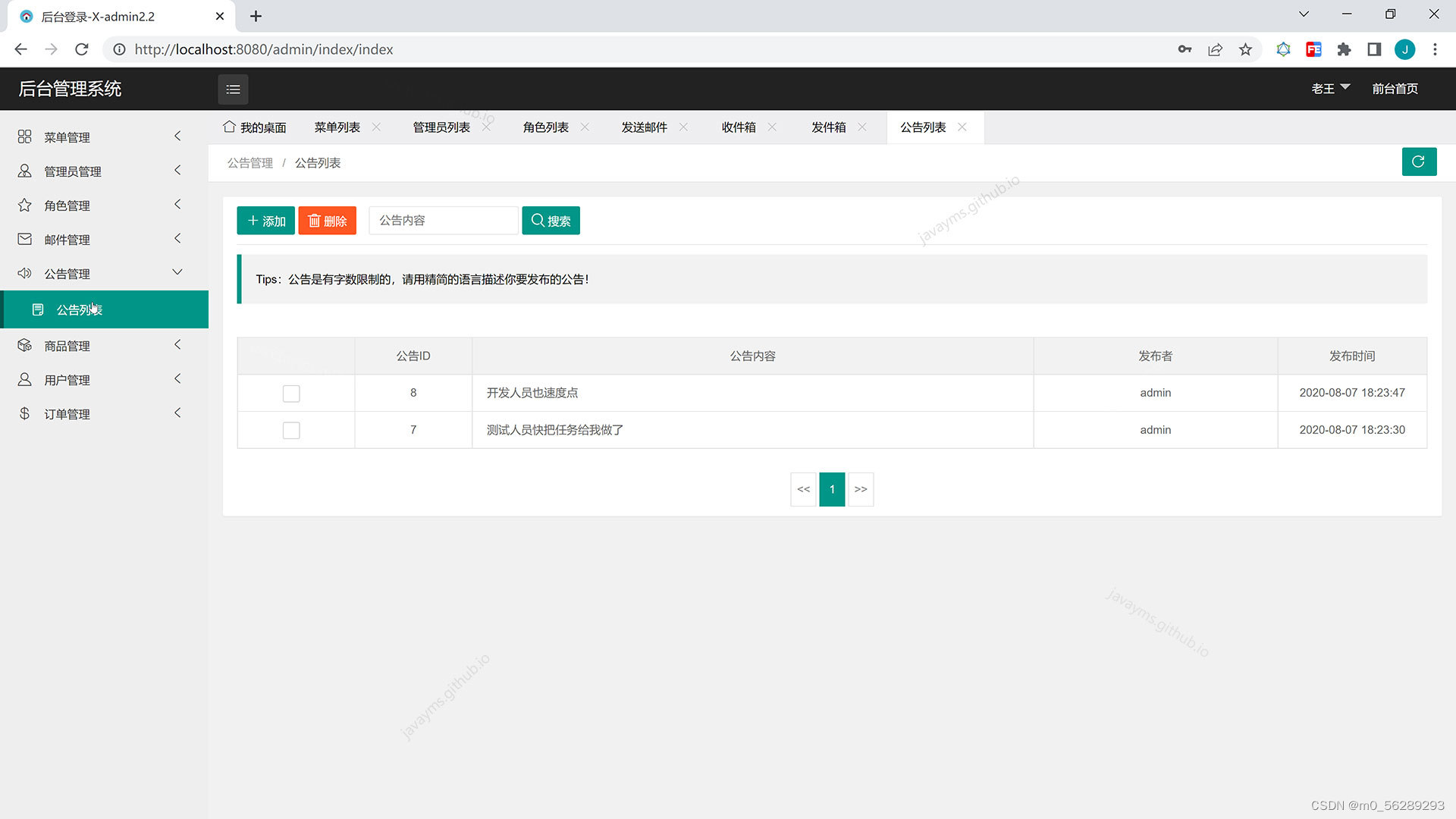Open a new browser tab with plus icon
The width and height of the screenshot is (1456, 819).
pos(256,16)
